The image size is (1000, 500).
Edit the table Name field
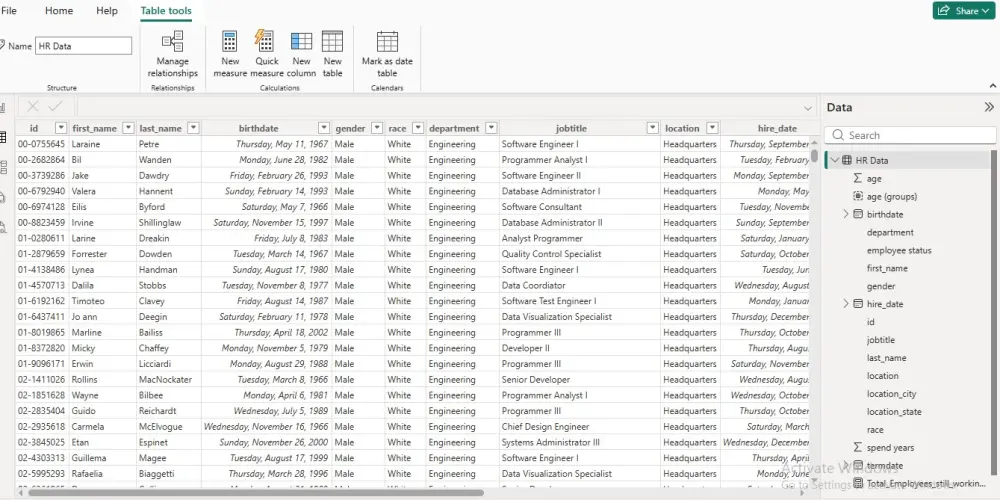pyautogui.click(x=84, y=46)
